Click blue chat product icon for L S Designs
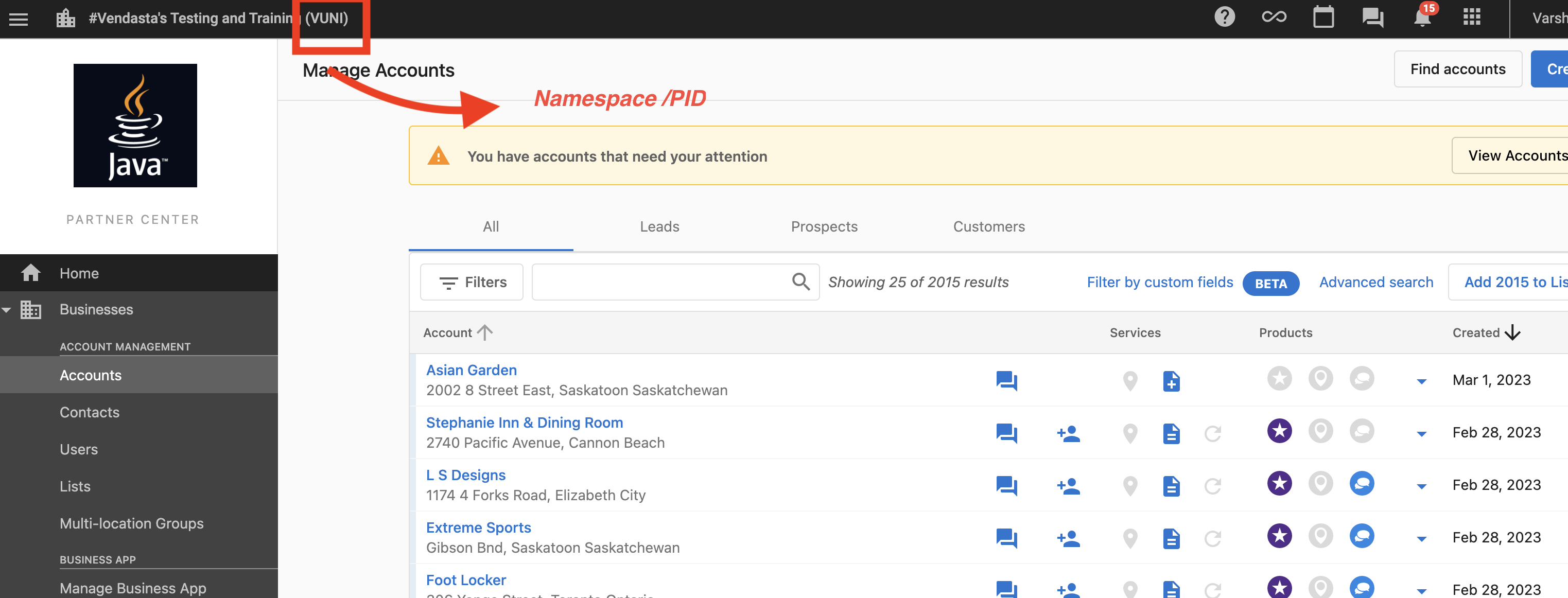Image resolution: width=1568 pixels, height=598 pixels. tap(1362, 484)
